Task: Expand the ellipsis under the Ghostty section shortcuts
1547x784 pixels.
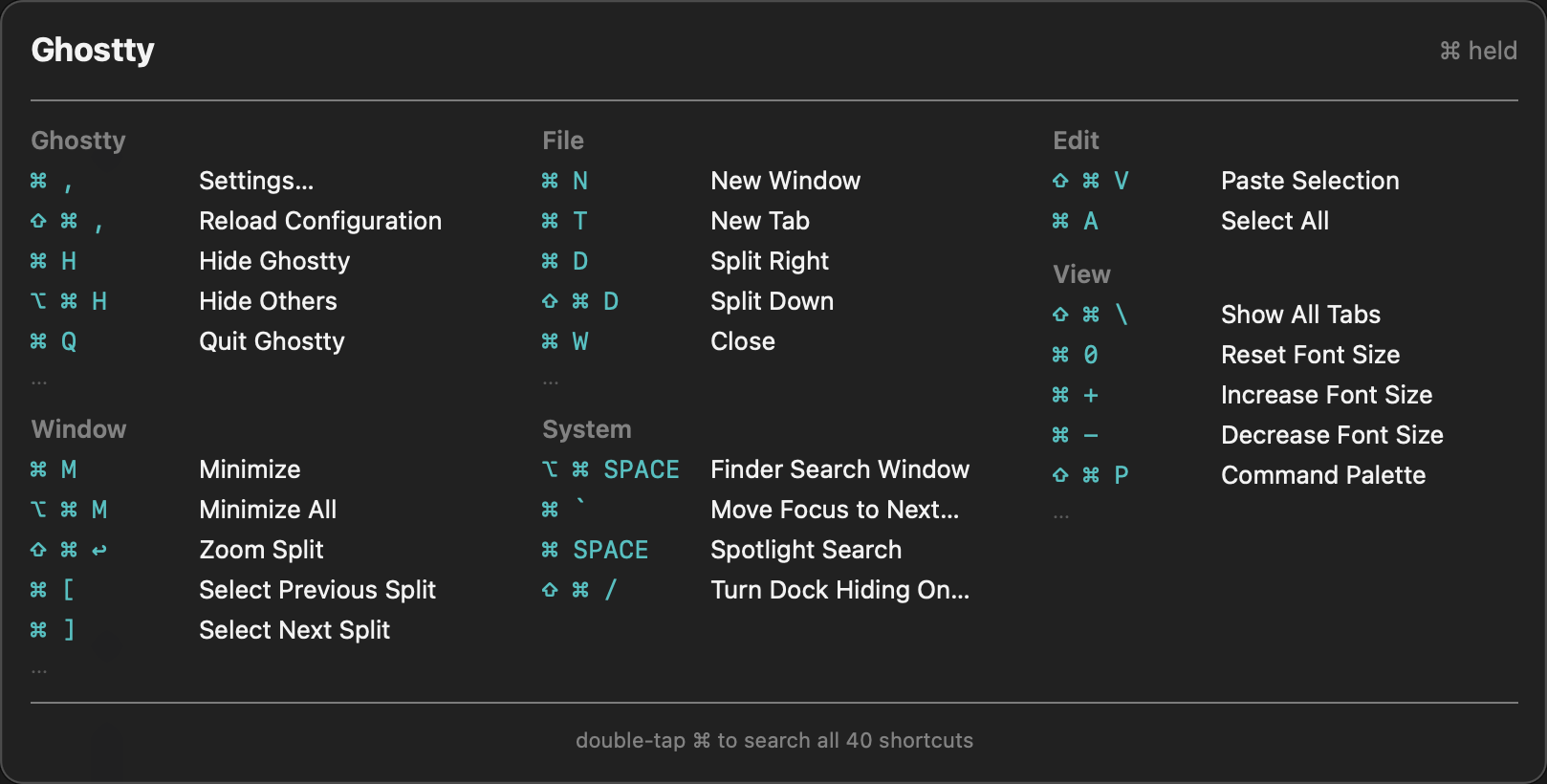Action: click(39, 382)
